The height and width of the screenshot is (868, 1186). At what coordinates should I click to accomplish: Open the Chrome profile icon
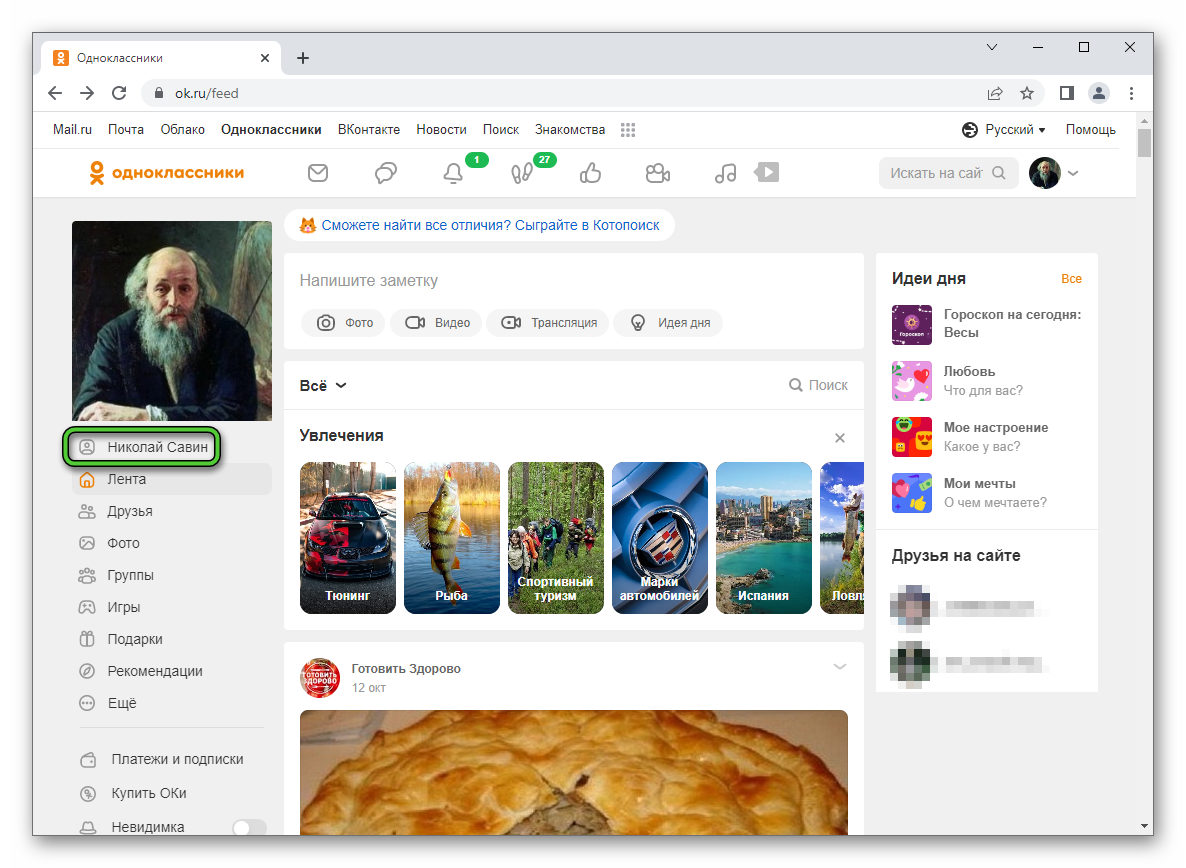tap(1098, 93)
